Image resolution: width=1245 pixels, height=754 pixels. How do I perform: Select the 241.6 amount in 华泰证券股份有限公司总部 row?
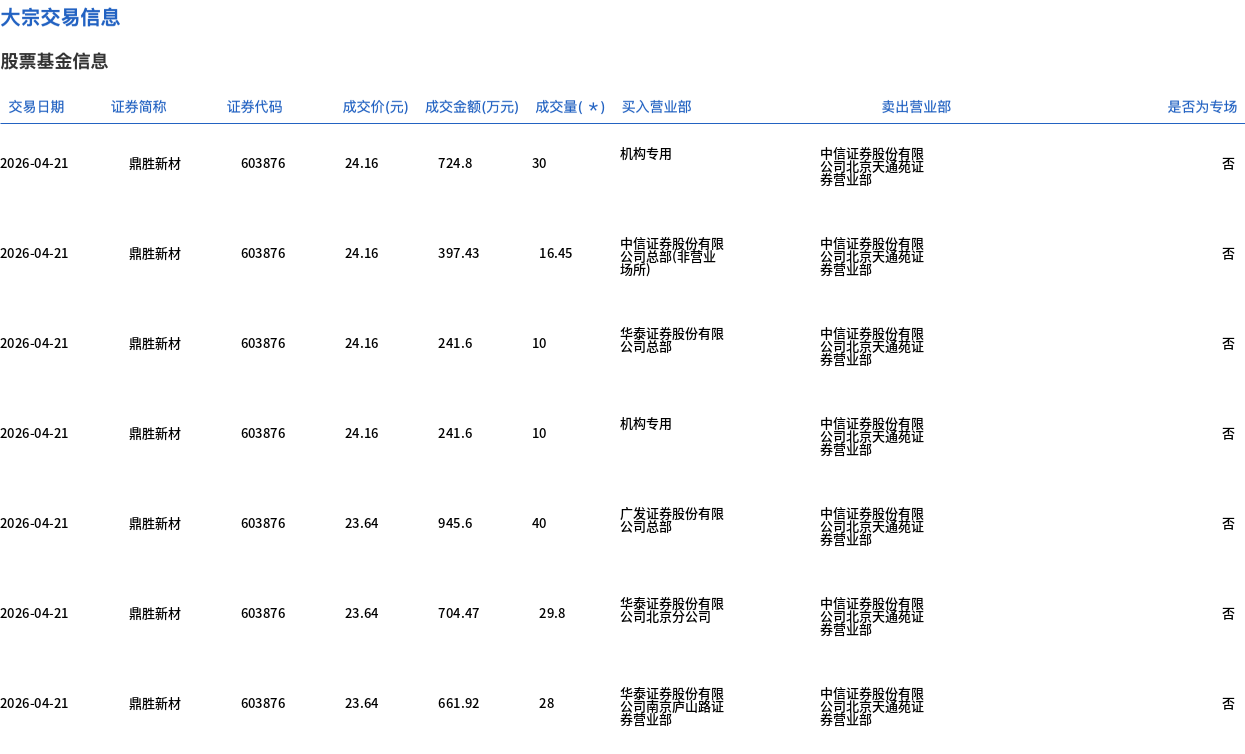pyautogui.click(x=455, y=344)
